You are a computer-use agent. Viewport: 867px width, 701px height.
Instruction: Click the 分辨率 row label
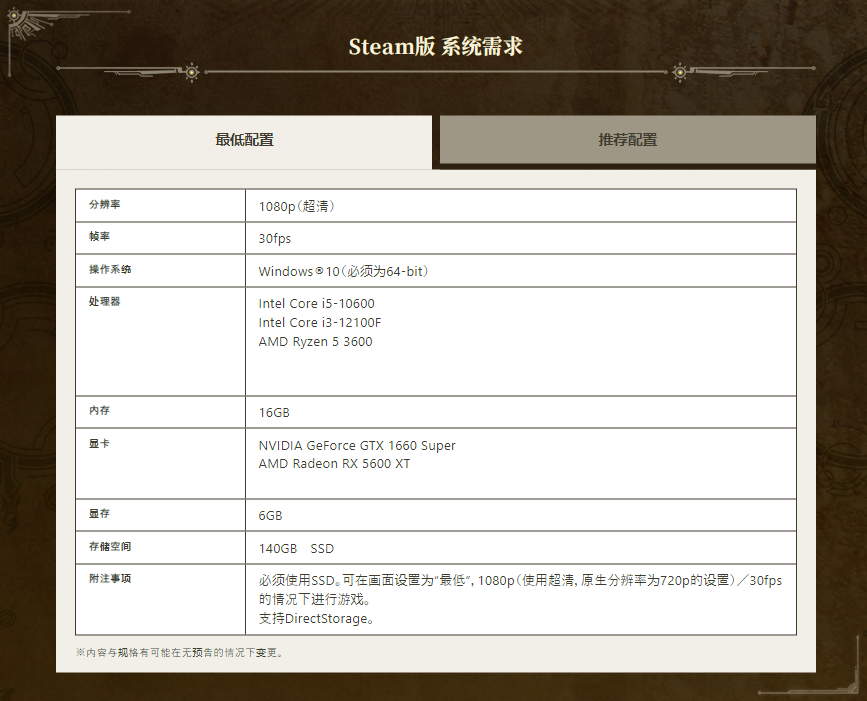point(104,204)
